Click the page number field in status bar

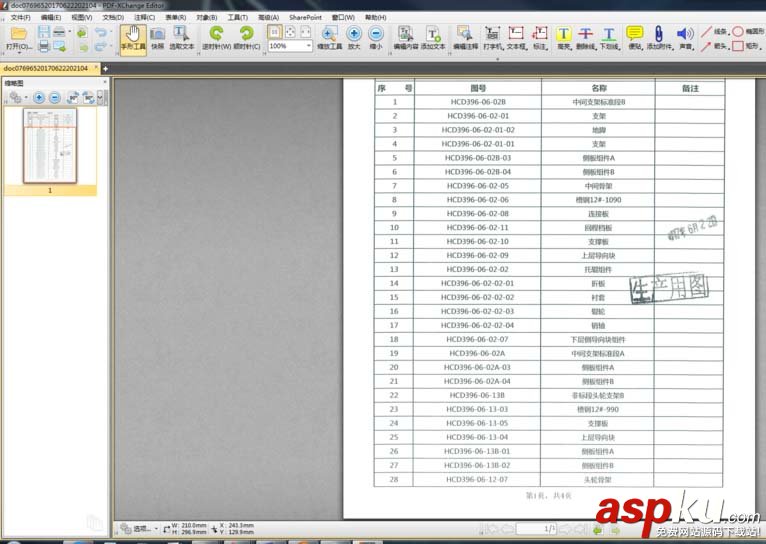[x=536, y=529]
